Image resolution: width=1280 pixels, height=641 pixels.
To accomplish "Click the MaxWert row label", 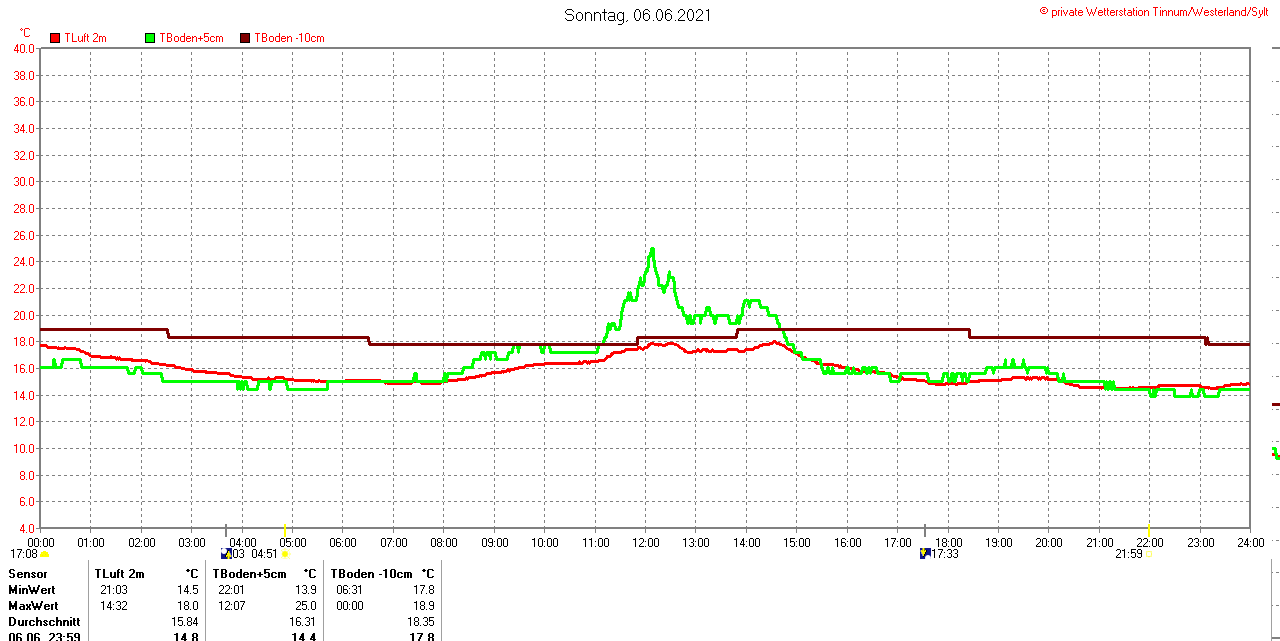I will [x=33, y=606].
